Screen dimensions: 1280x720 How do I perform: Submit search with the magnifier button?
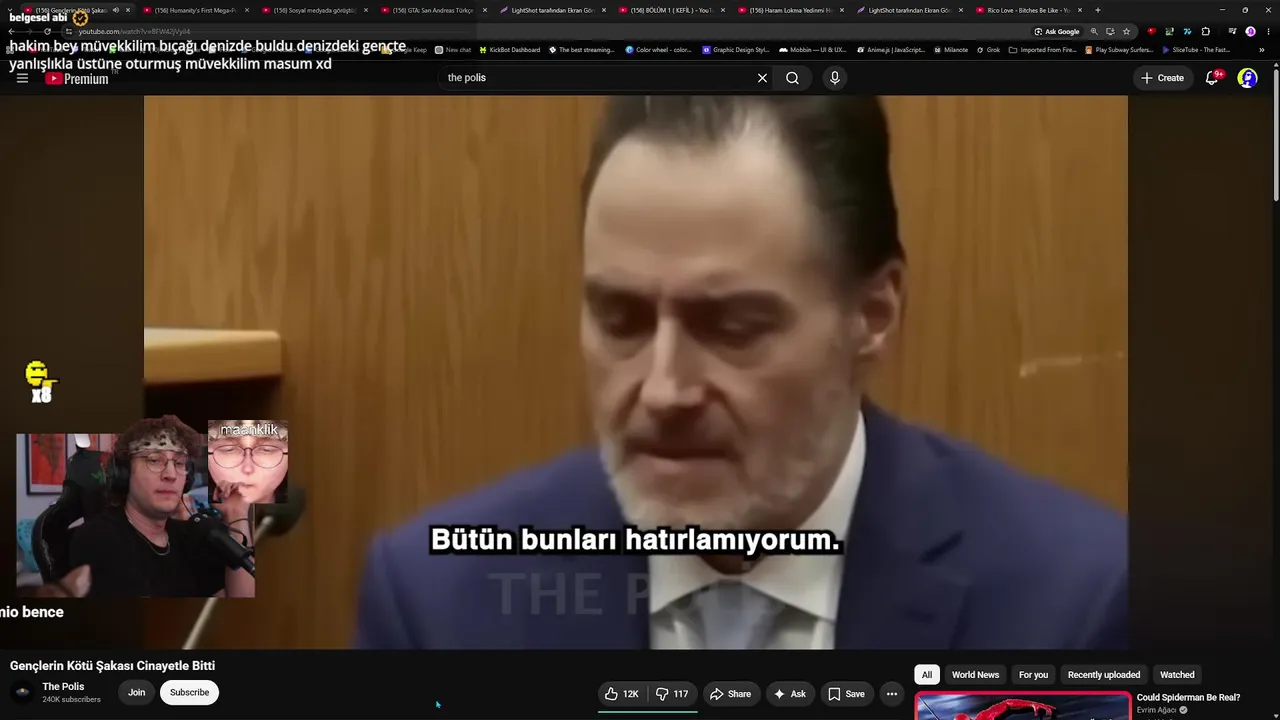792,78
